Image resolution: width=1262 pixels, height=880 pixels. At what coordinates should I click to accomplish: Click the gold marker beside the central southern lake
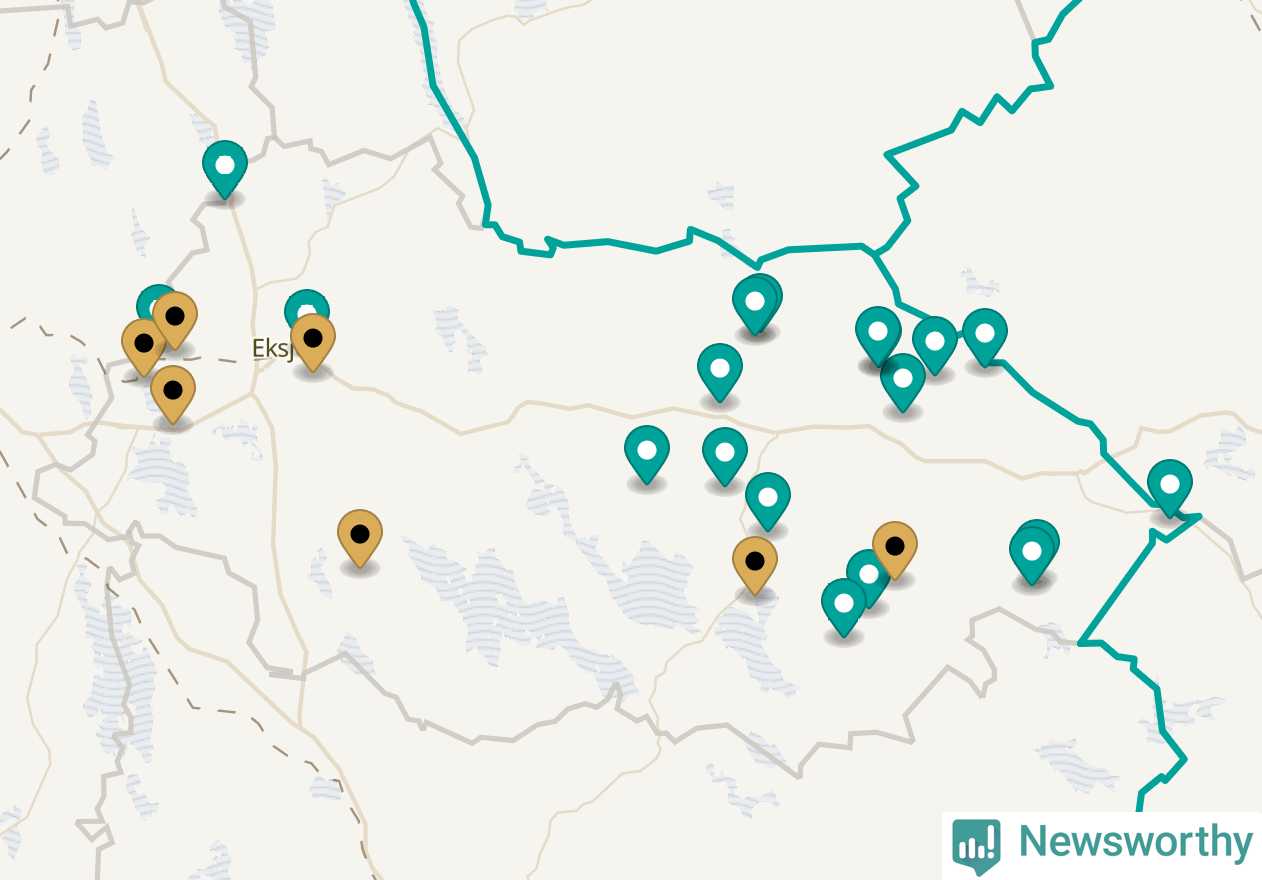pos(755,565)
